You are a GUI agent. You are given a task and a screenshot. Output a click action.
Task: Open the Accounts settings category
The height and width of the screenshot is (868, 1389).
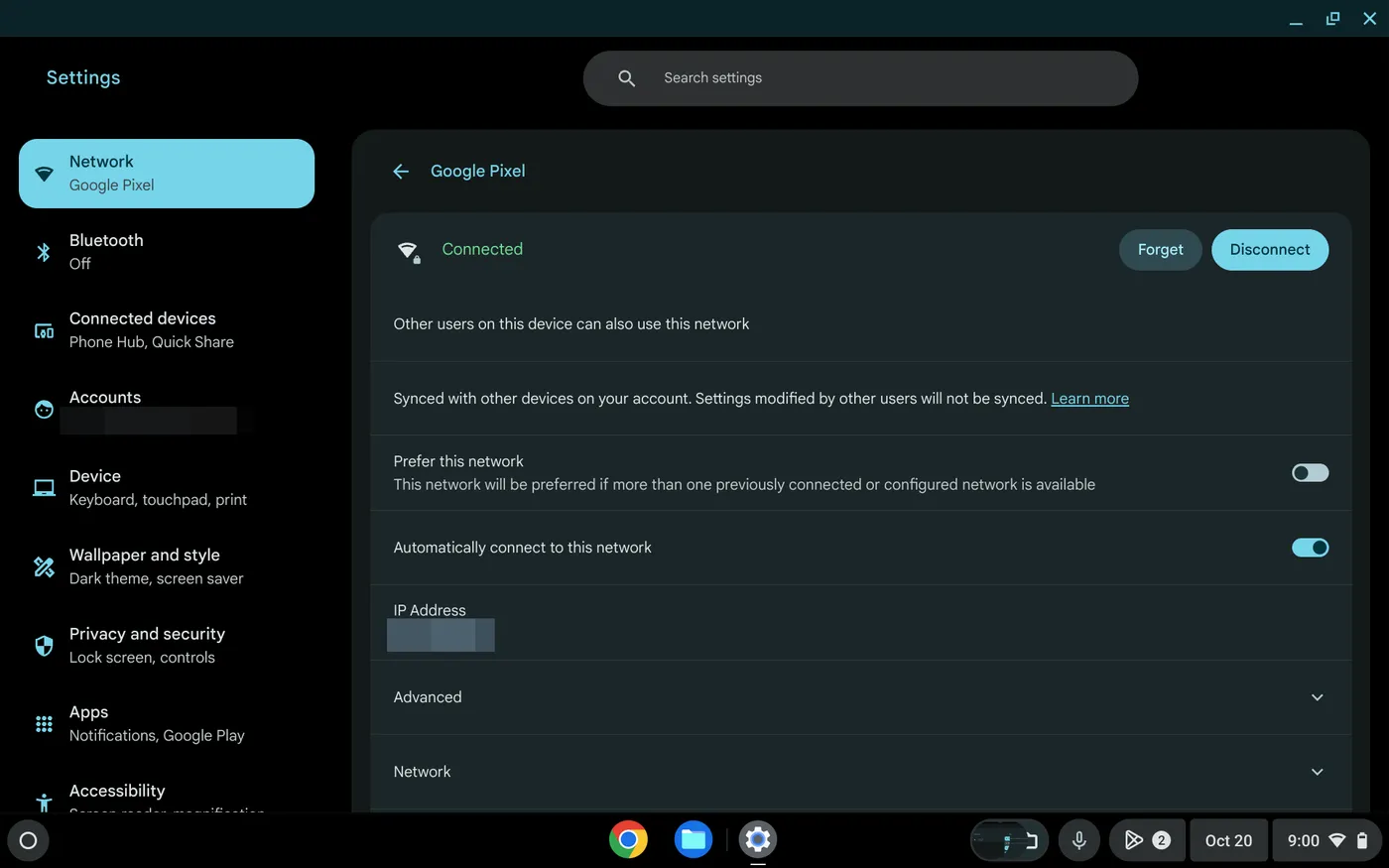click(x=167, y=409)
